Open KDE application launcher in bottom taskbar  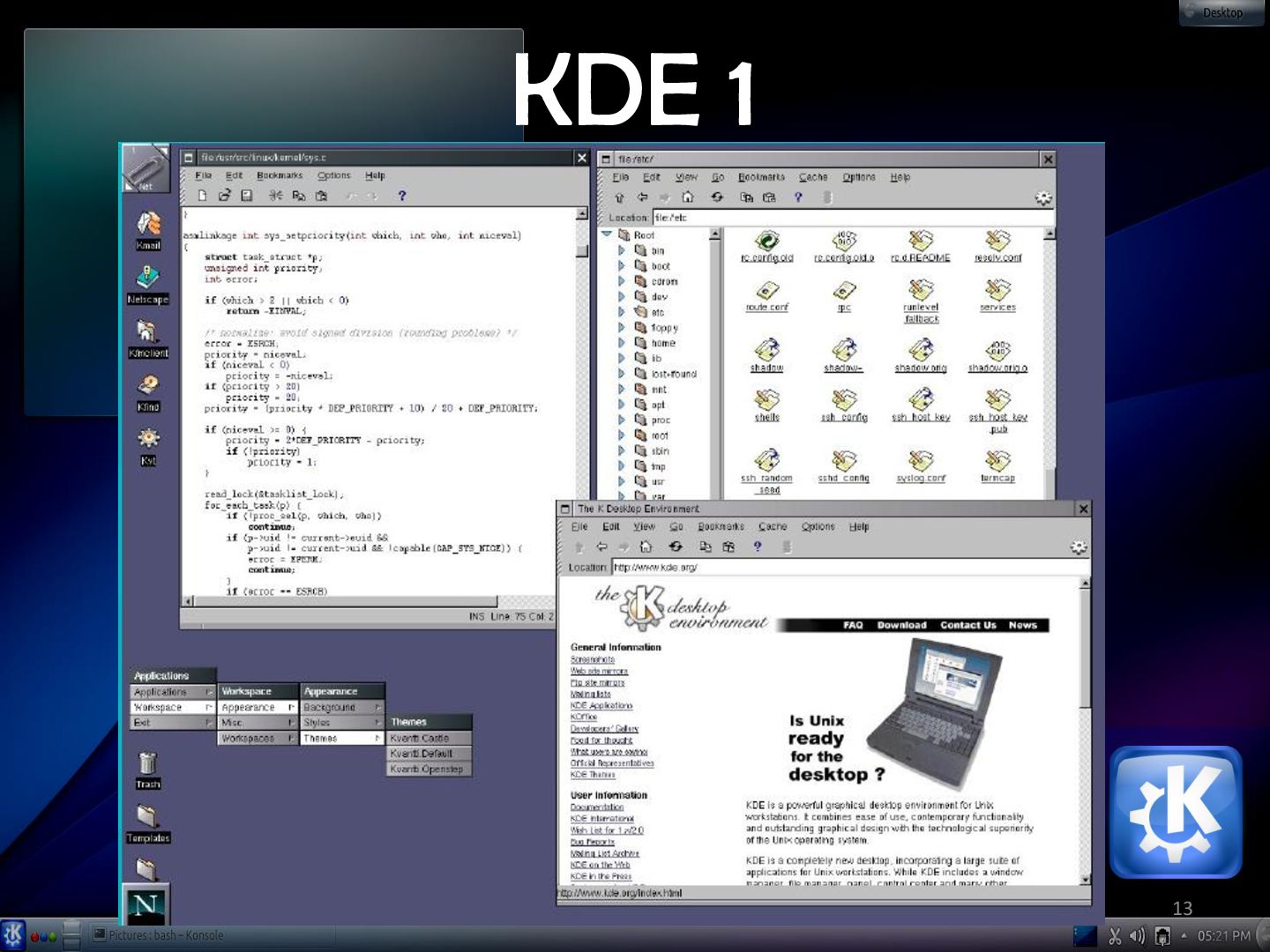pyautogui.click(x=13, y=935)
